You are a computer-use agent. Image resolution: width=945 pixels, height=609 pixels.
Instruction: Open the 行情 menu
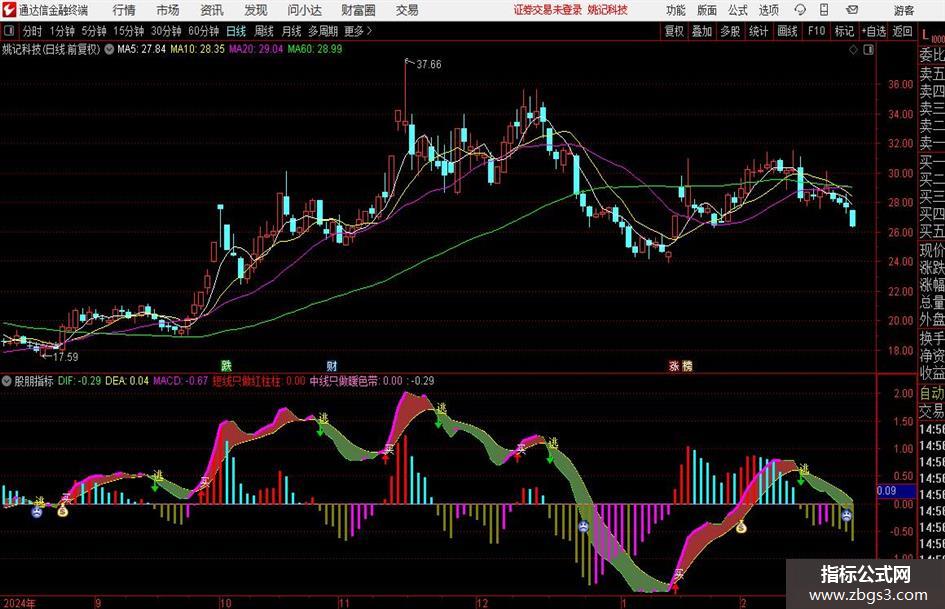124,10
